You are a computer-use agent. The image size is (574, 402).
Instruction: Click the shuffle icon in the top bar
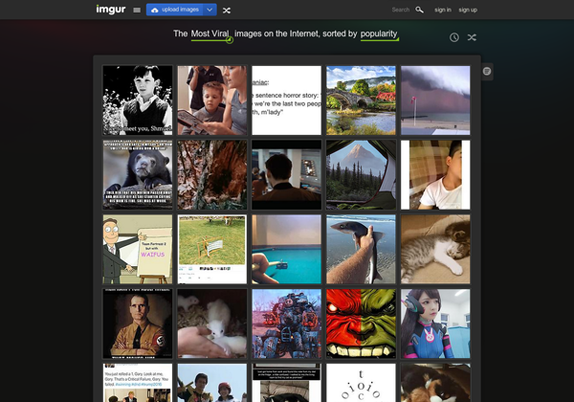click(x=227, y=10)
